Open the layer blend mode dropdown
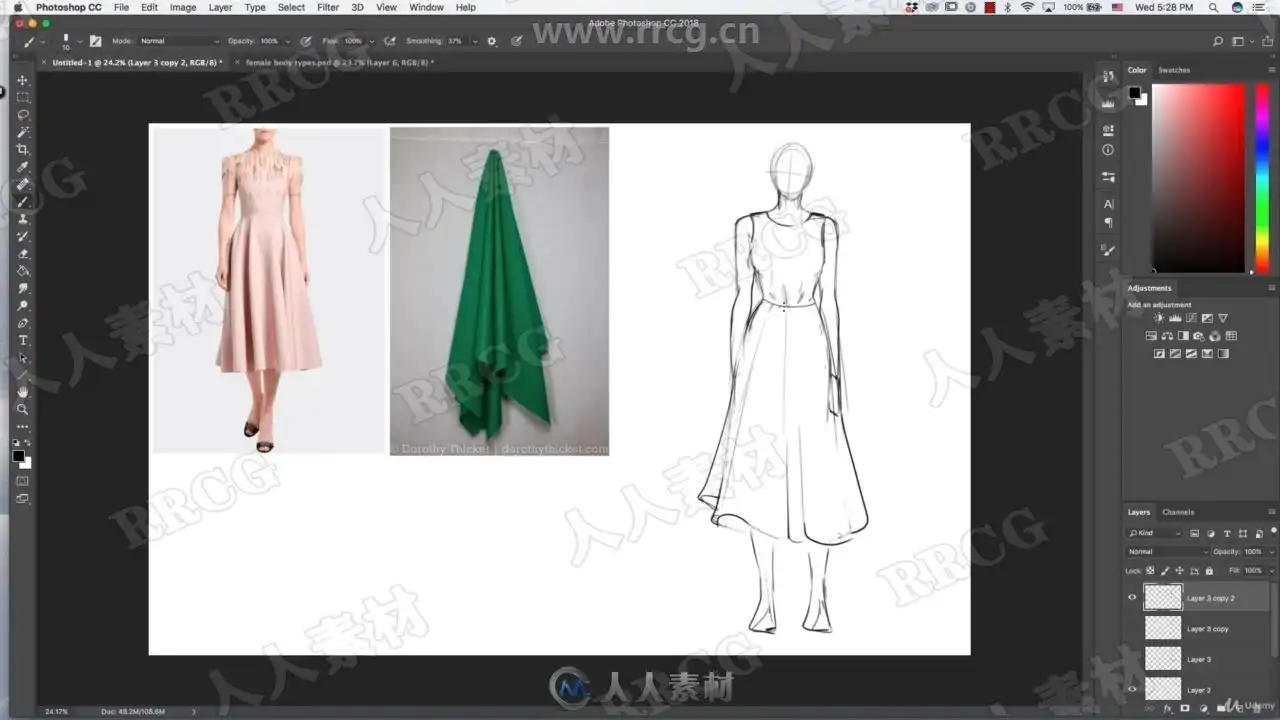1280x720 pixels. 1167,551
